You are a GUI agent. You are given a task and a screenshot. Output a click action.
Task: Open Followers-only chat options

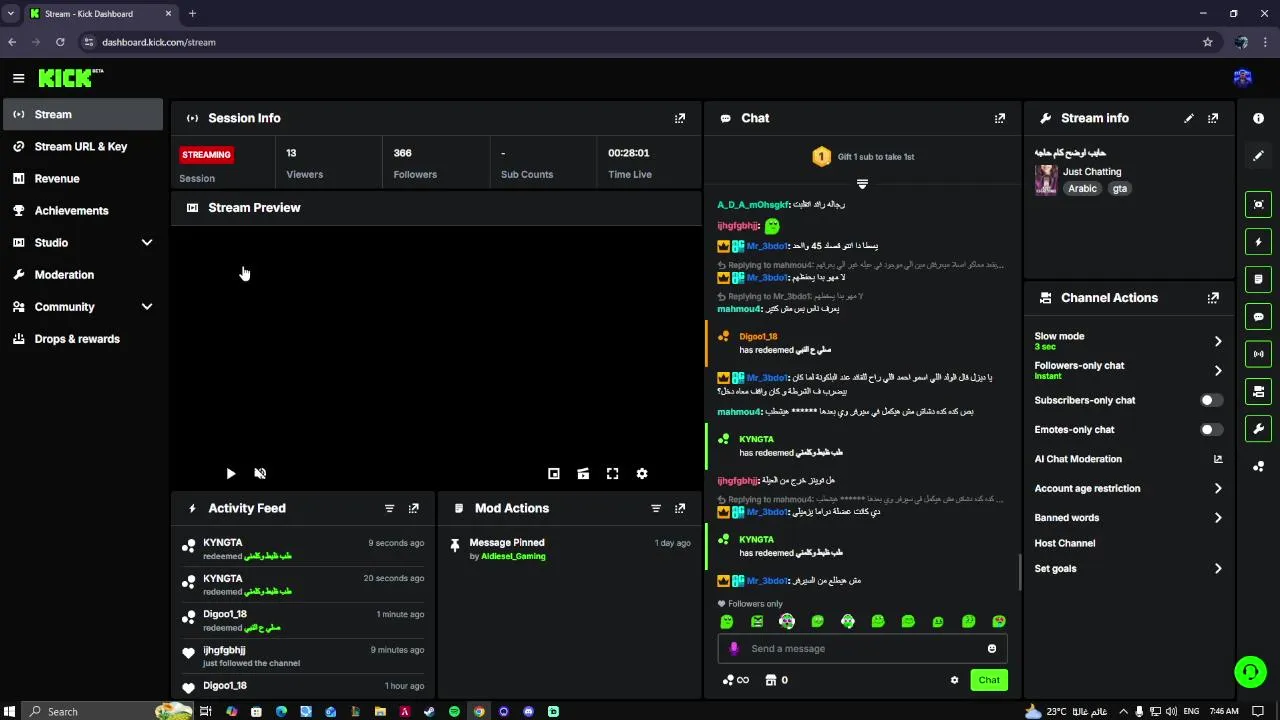coord(1128,370)
